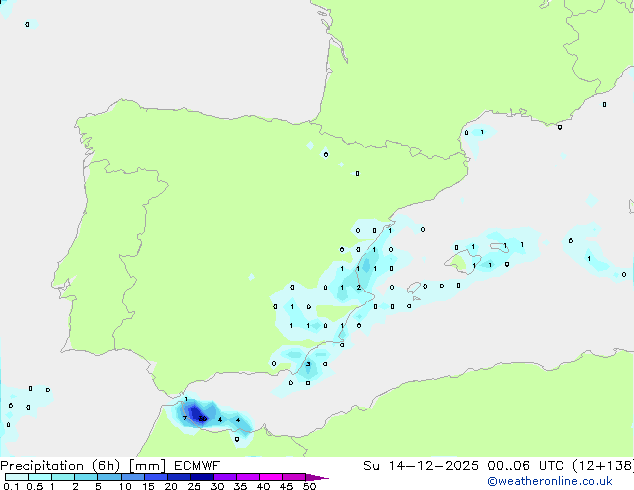
Task: Click the date "Su 14-12-2025"
Action: [x=421, y=466]
